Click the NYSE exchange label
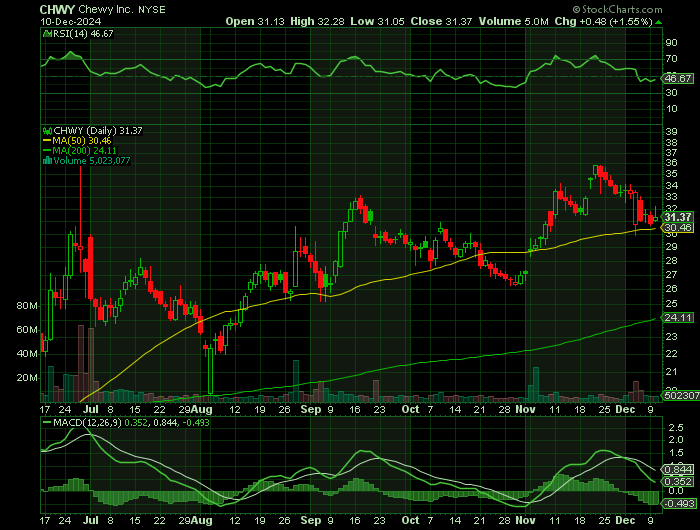Screen dimensions: 700x530 [x=152, y=10]
